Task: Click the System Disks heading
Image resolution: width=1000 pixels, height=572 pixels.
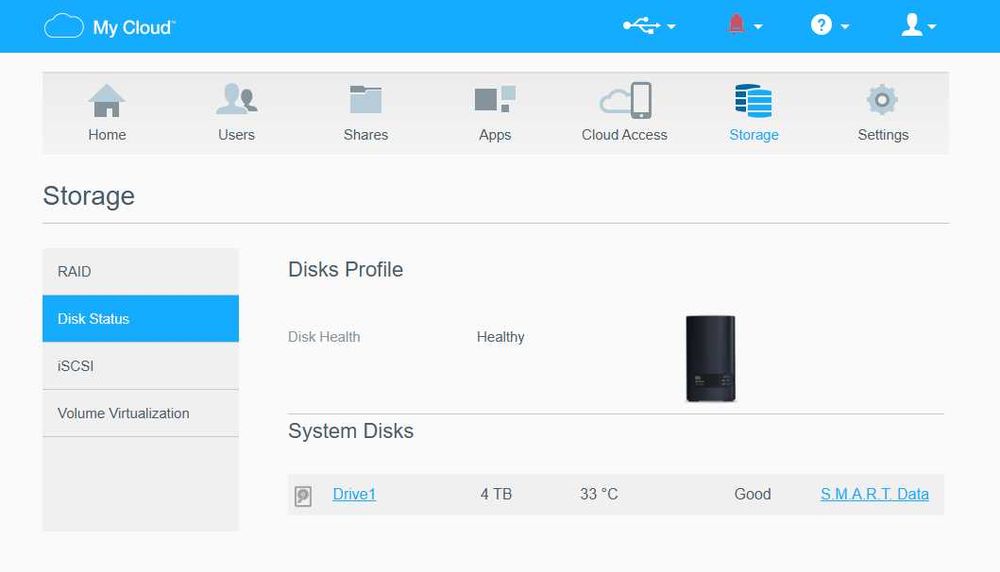Action: tap(351, 431)
